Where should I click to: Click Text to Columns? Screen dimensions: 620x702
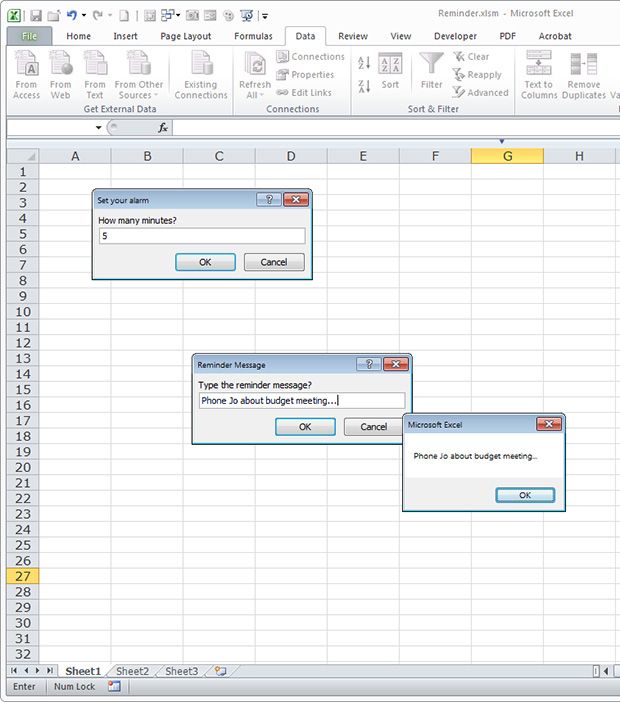(539, 75)
